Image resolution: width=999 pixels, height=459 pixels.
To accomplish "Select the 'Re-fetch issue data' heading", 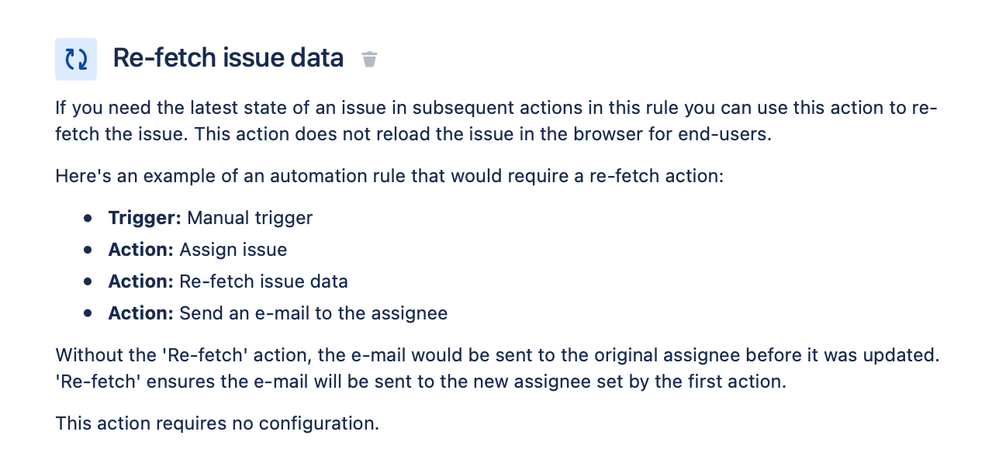I will [x=228, y=59].
